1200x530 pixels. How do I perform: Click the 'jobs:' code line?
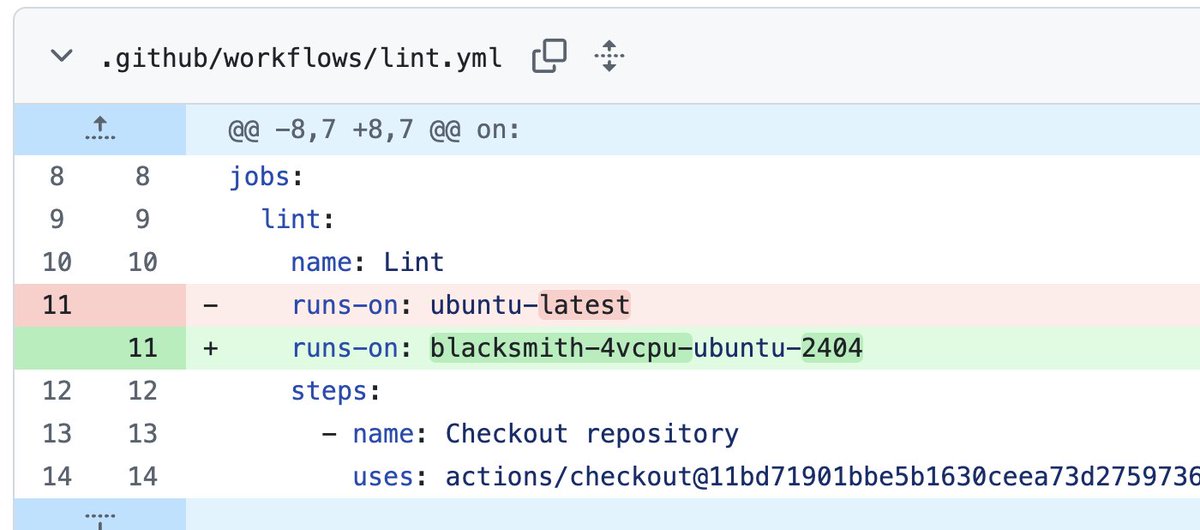tap(266, 177)
